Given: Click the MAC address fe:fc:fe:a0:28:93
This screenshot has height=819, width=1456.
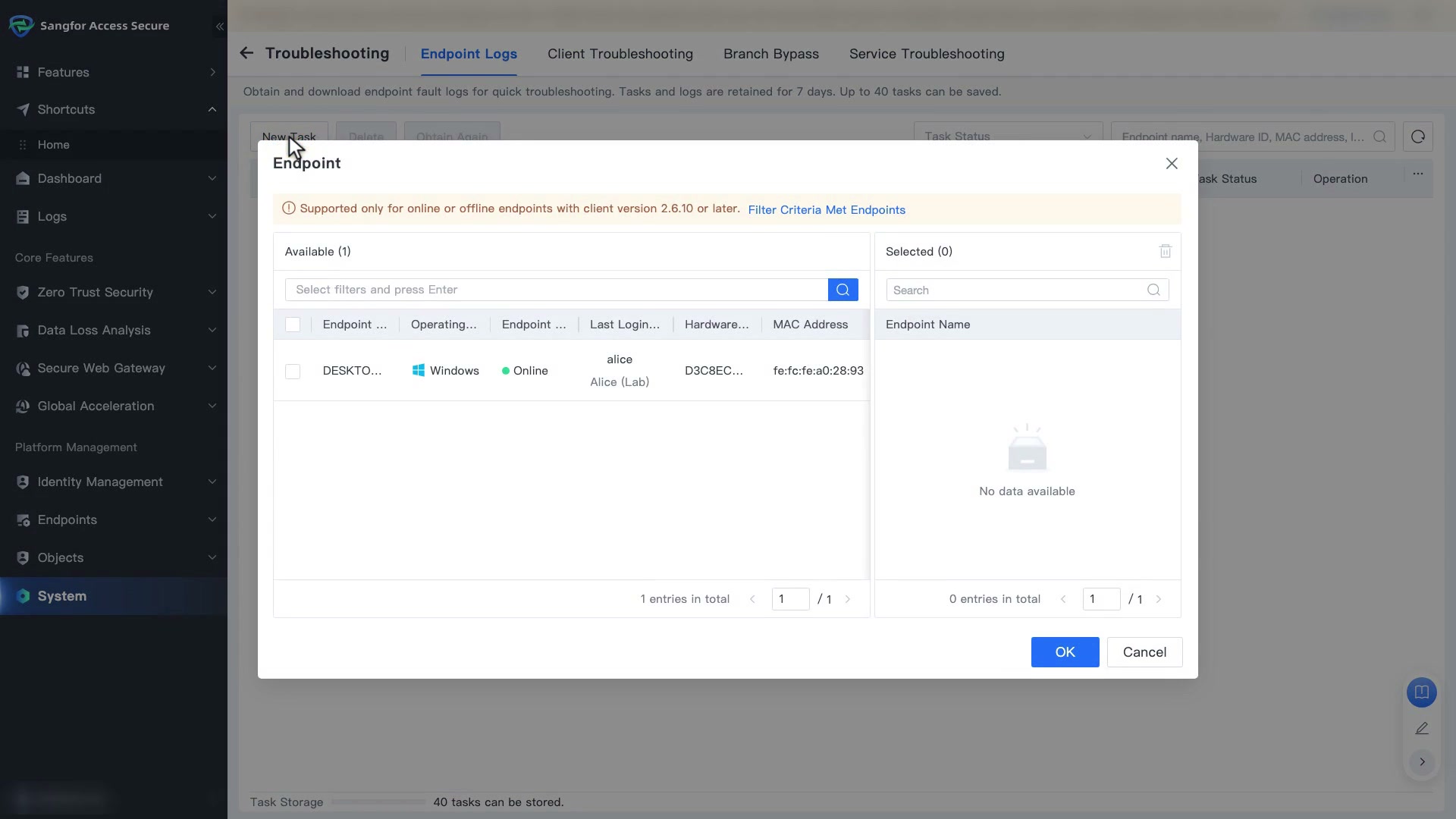Looking at the screenshot, I should [818, 371].
